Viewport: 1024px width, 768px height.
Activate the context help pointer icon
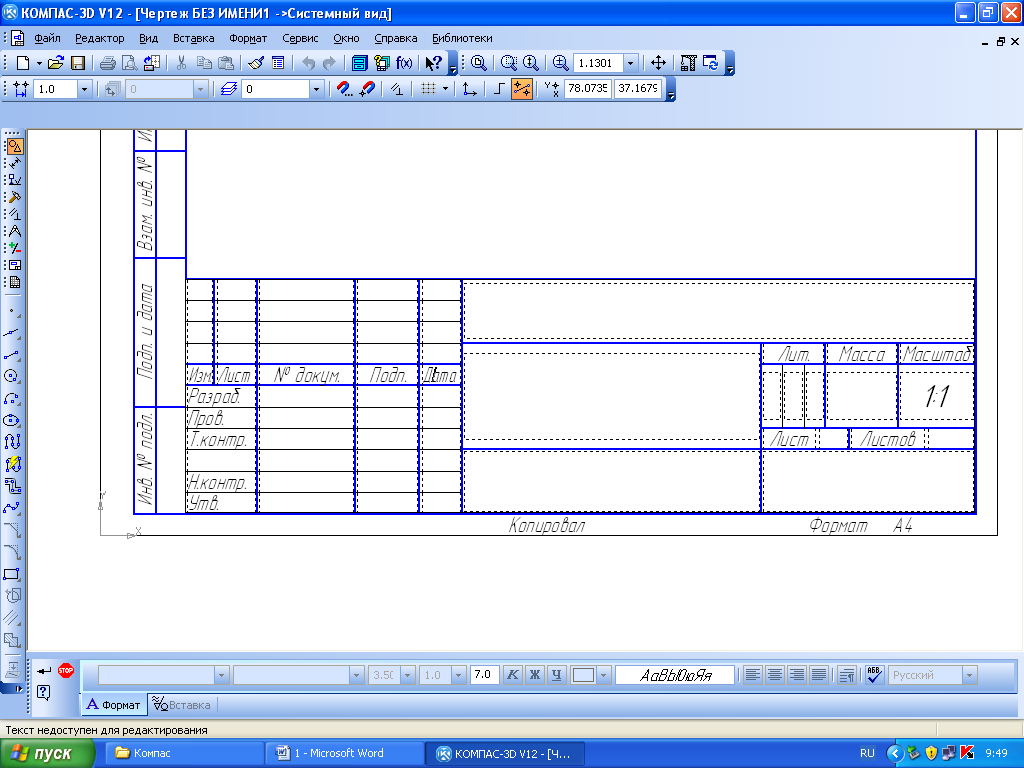[x=433, y=63]
